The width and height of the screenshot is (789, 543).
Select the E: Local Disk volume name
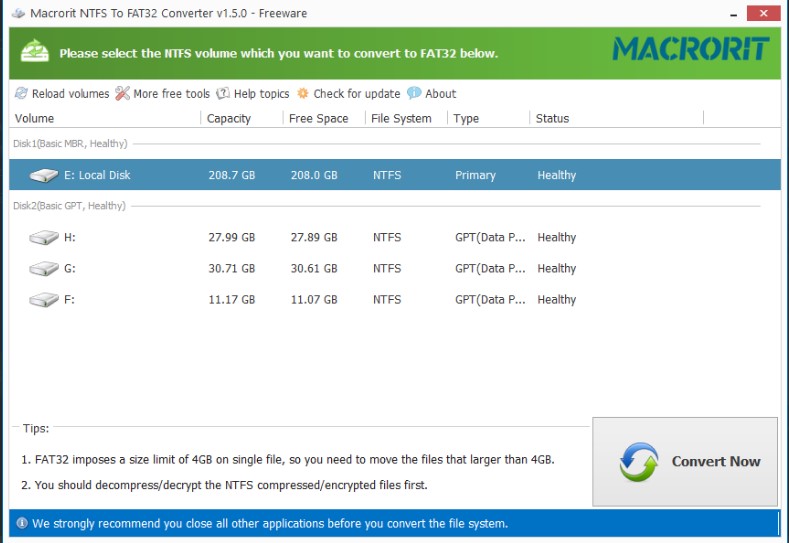[x=97, y=175]
